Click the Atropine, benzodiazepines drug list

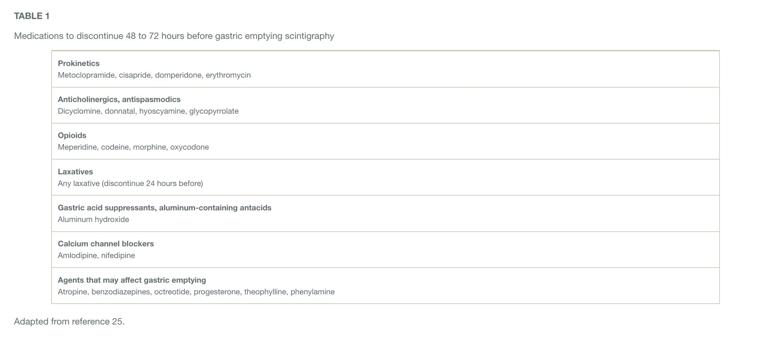click(x=196, y=292)
